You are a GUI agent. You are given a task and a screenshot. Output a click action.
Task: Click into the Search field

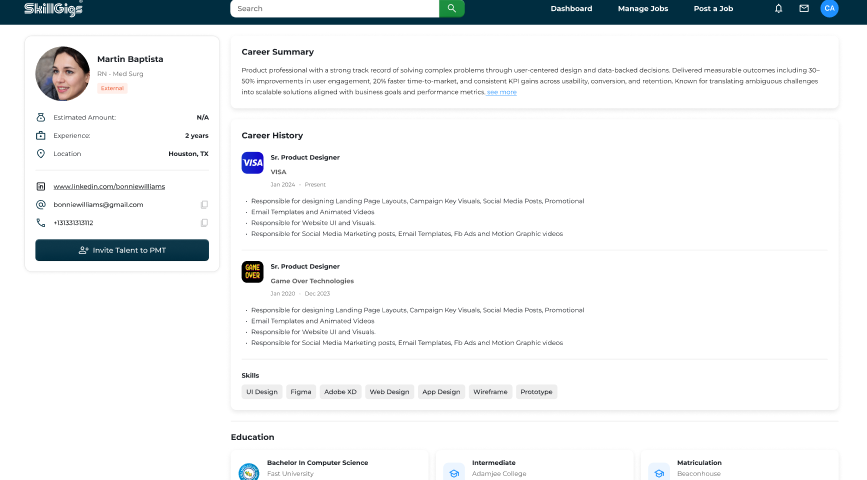coord(335,8)
